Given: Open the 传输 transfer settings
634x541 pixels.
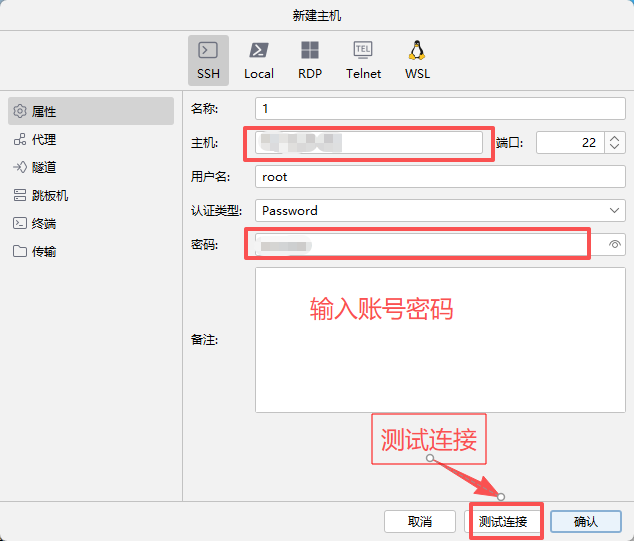Looking at the screenshot, I should tap(91, 251).
